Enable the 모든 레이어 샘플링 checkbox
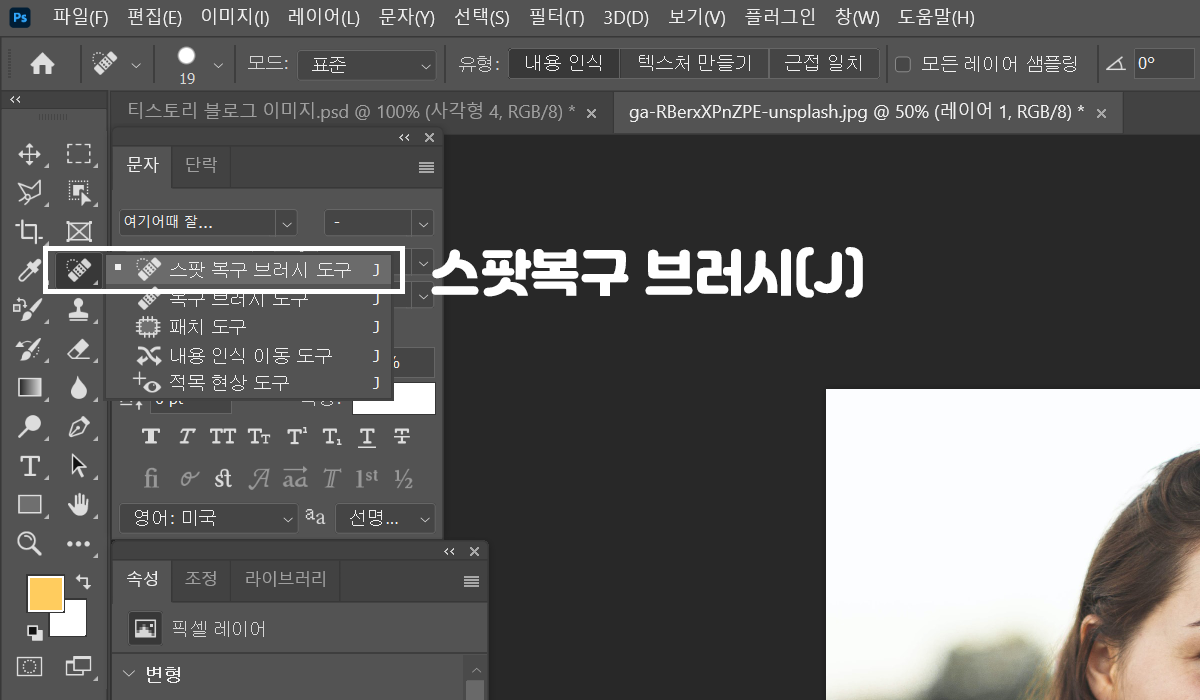Image resolution: width=1200 pixels, height=700 pixels. [903, 64]
